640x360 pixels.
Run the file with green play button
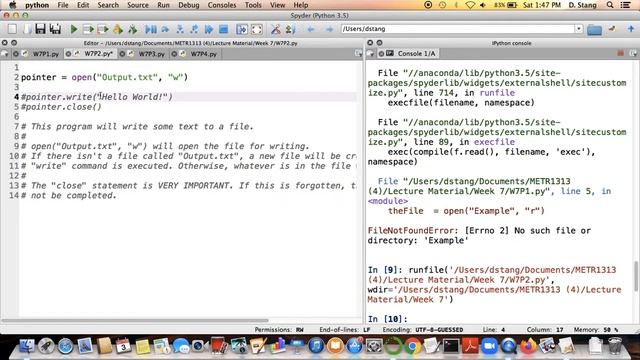74,29
